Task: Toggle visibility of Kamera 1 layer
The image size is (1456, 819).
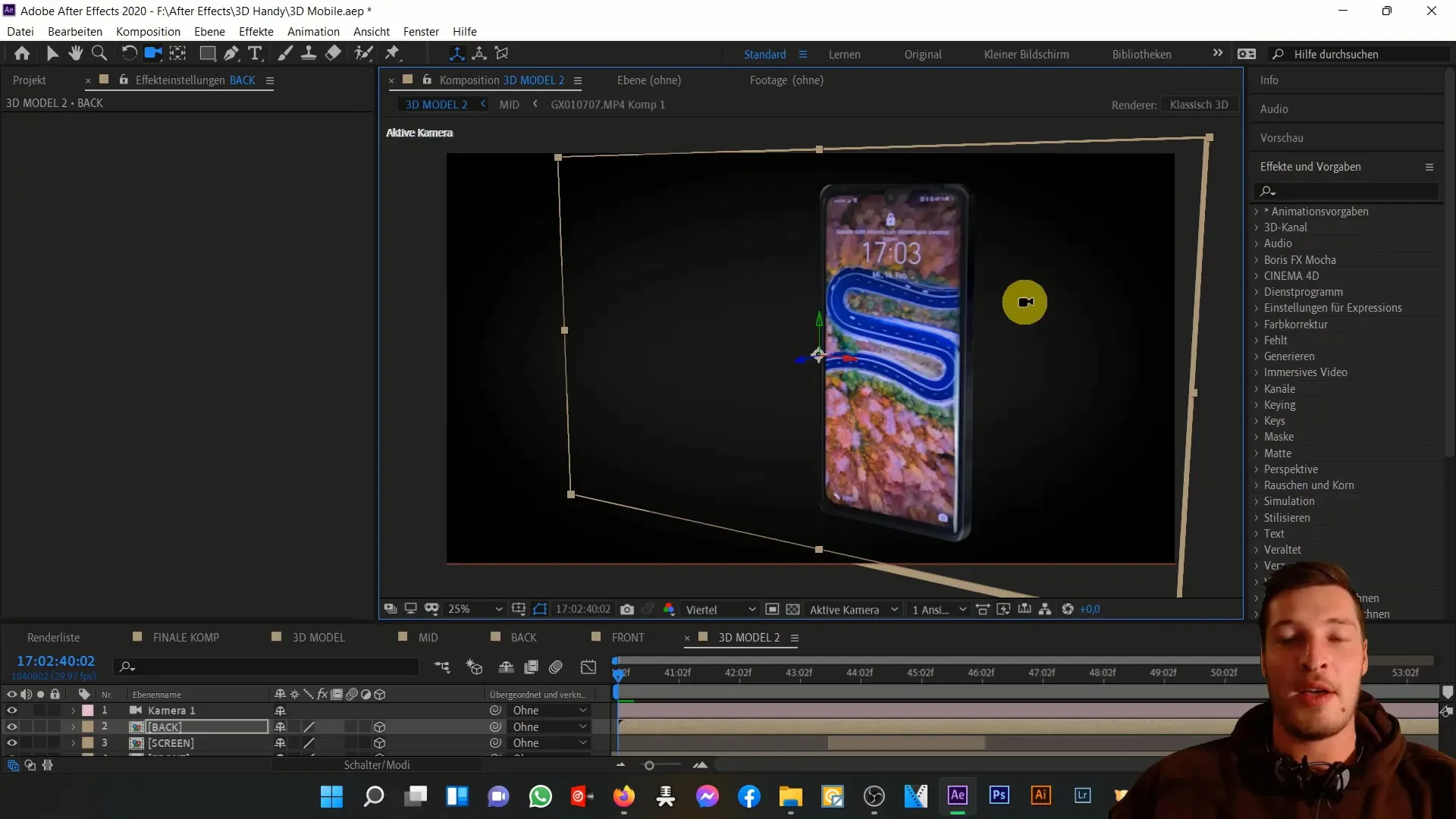Action: (11, 710)
